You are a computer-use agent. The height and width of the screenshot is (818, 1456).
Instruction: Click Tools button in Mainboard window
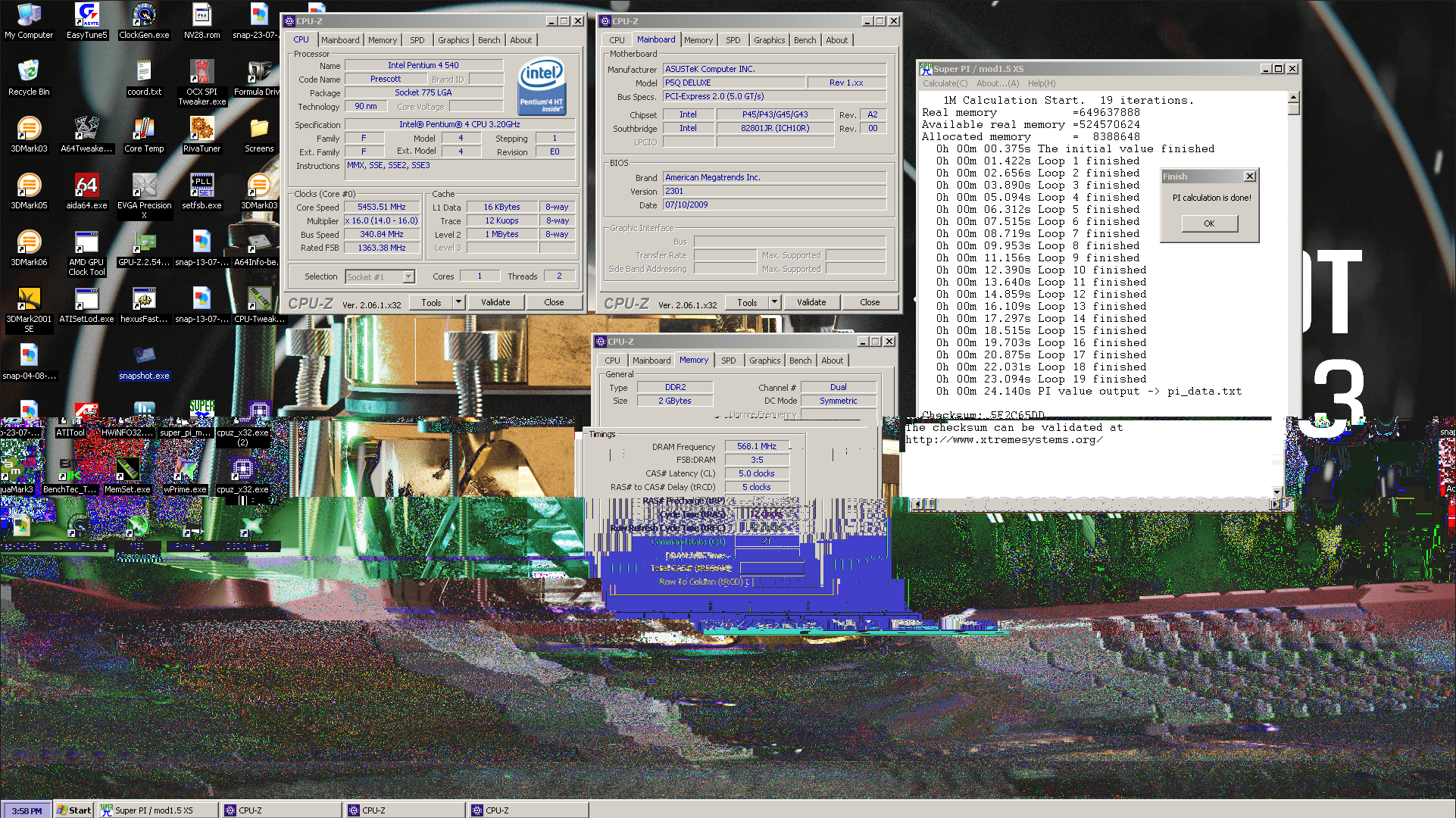[747, 302]
